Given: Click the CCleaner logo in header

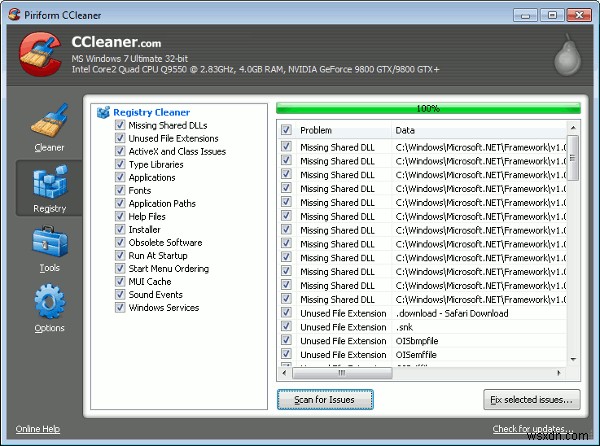Looking at the screenshot, I should 40,54.
